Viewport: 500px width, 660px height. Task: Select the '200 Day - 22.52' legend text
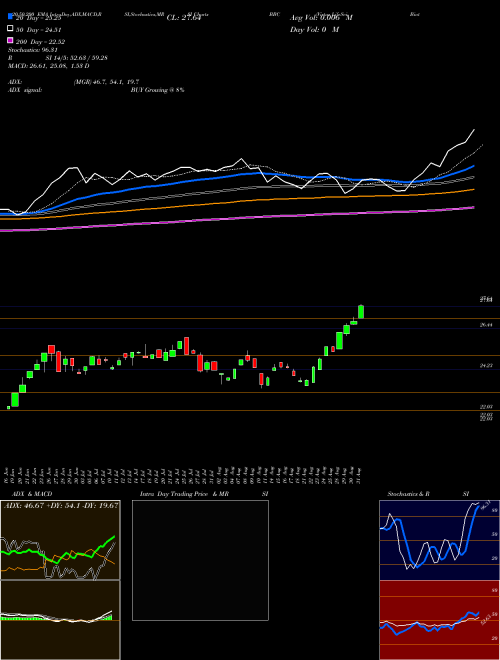coord(40,42)
